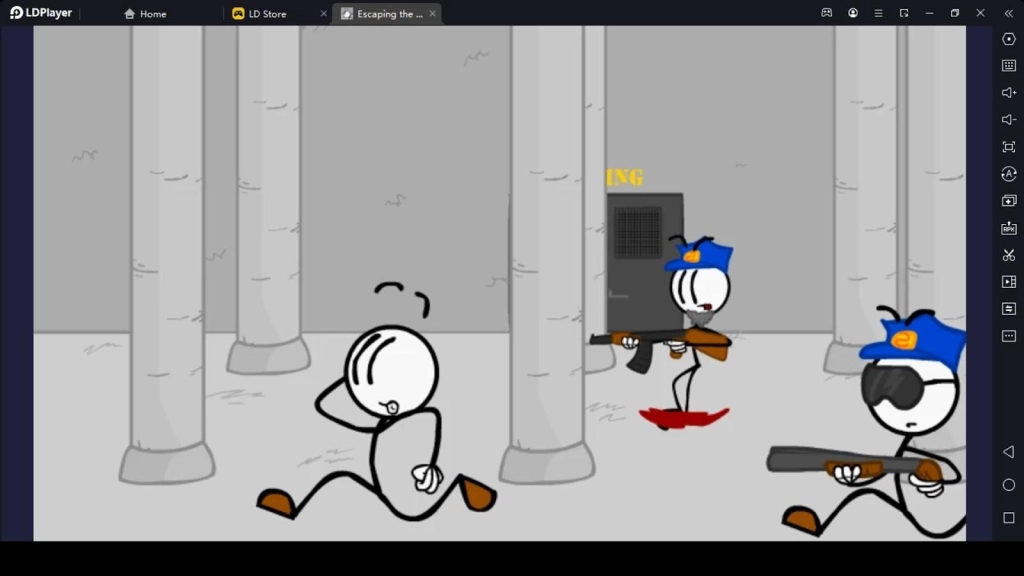
Task: Decrease volume with the speaker minus icon
Action: (1009, 120)
